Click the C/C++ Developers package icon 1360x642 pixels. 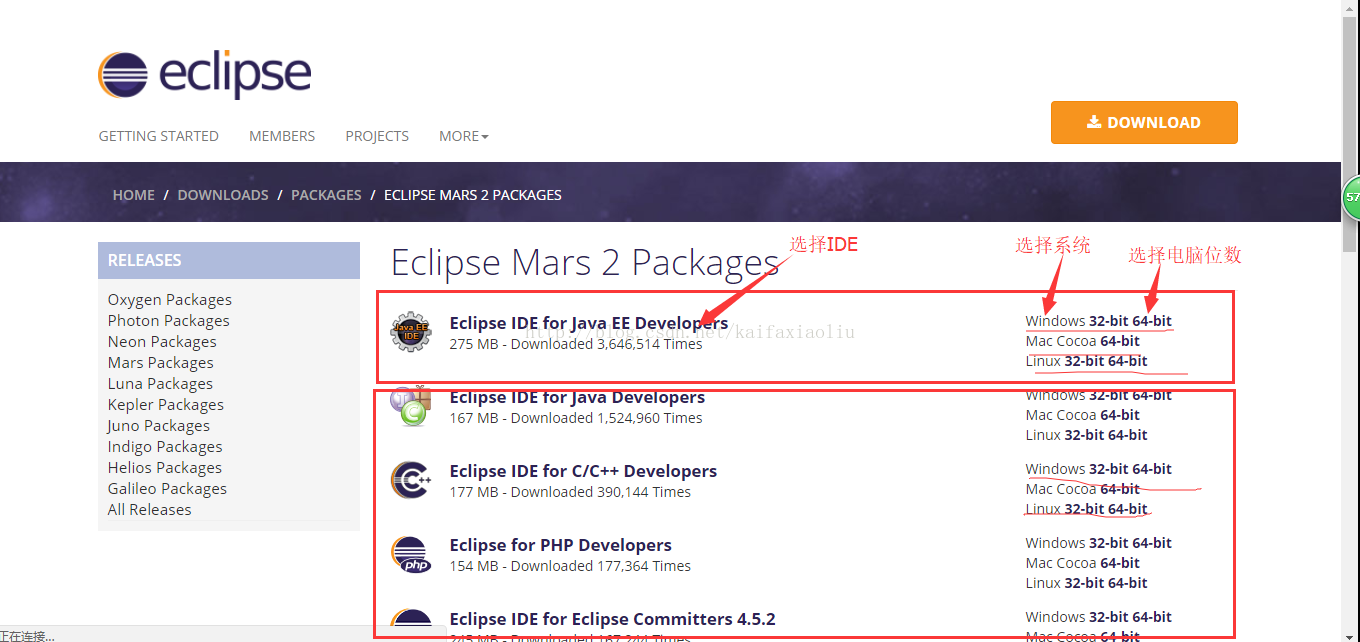click(410, 480)
